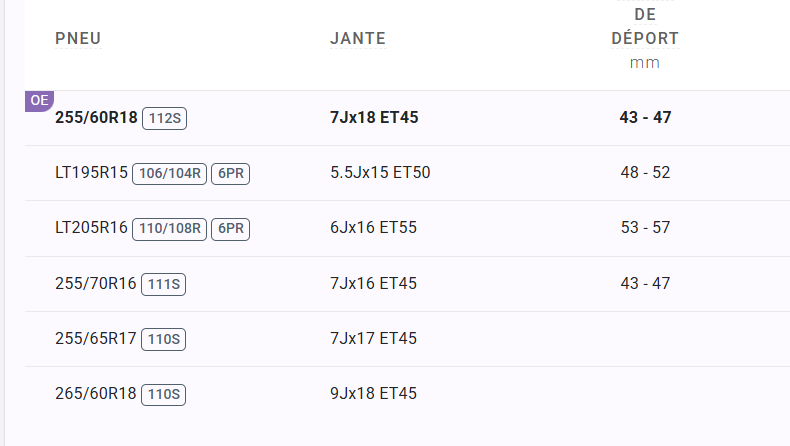Click the 110/108R load index badge
Screen dimensions: 790x446
pyautogui.click(x=169, y=229)
